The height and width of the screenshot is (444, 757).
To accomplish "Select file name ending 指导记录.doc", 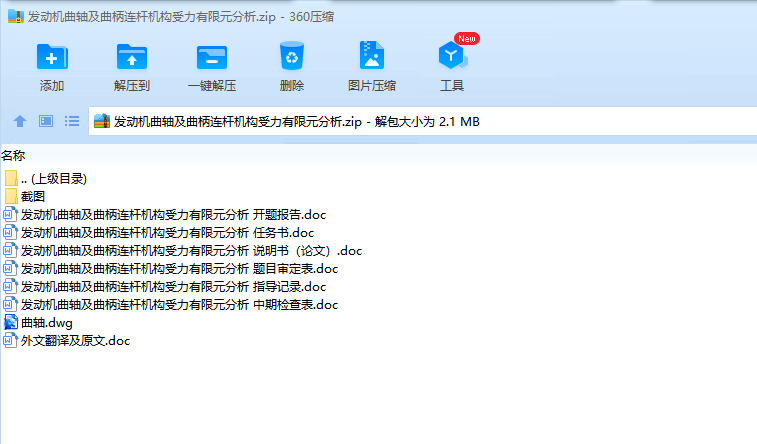I will point(173,287).
